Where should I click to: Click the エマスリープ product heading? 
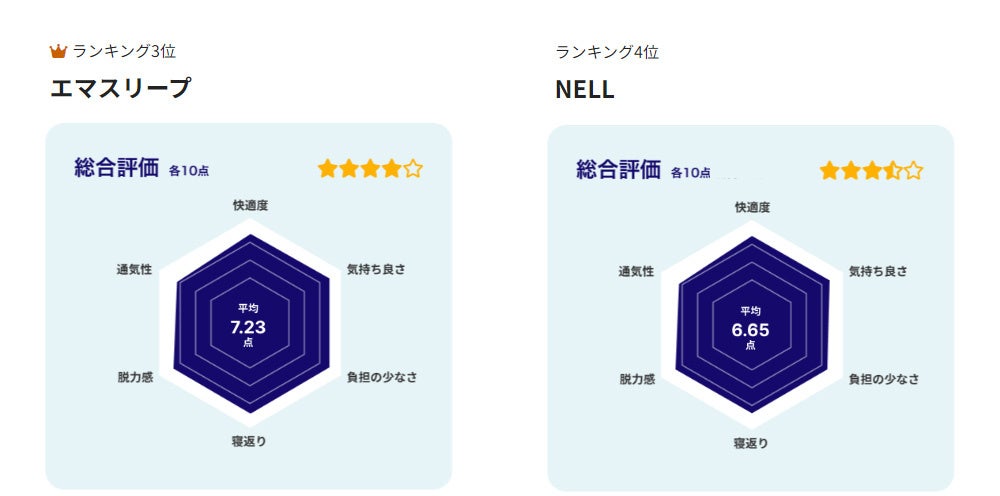click(x=120, y=89)
